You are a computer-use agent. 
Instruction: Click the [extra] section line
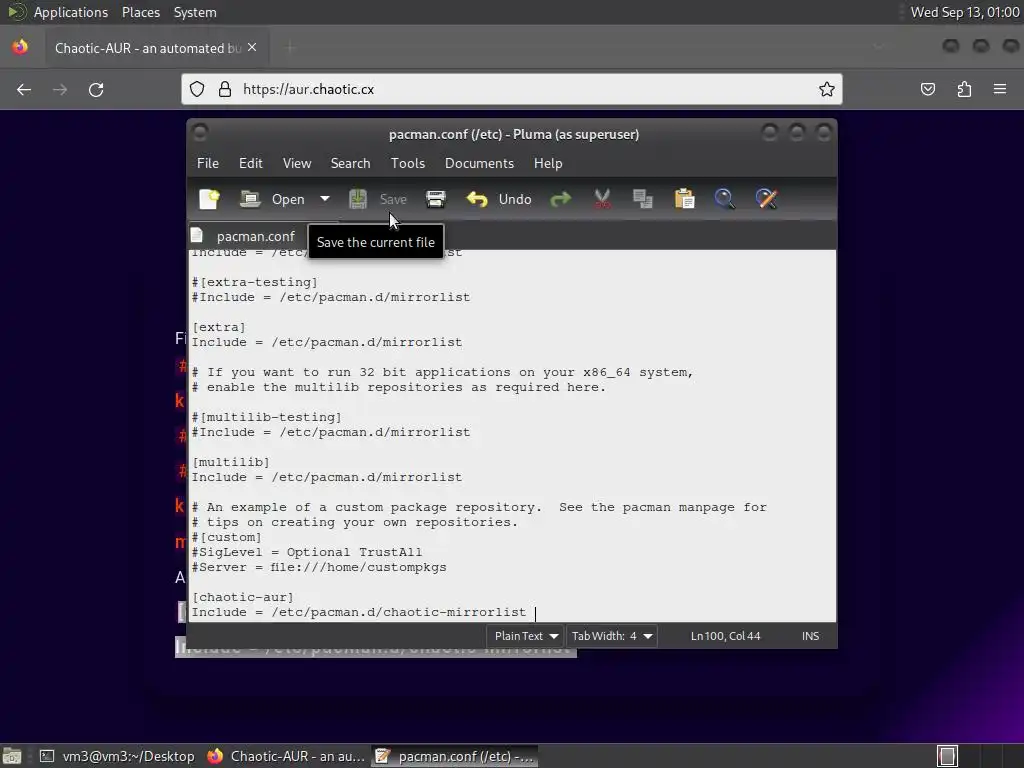pos(219,327)
